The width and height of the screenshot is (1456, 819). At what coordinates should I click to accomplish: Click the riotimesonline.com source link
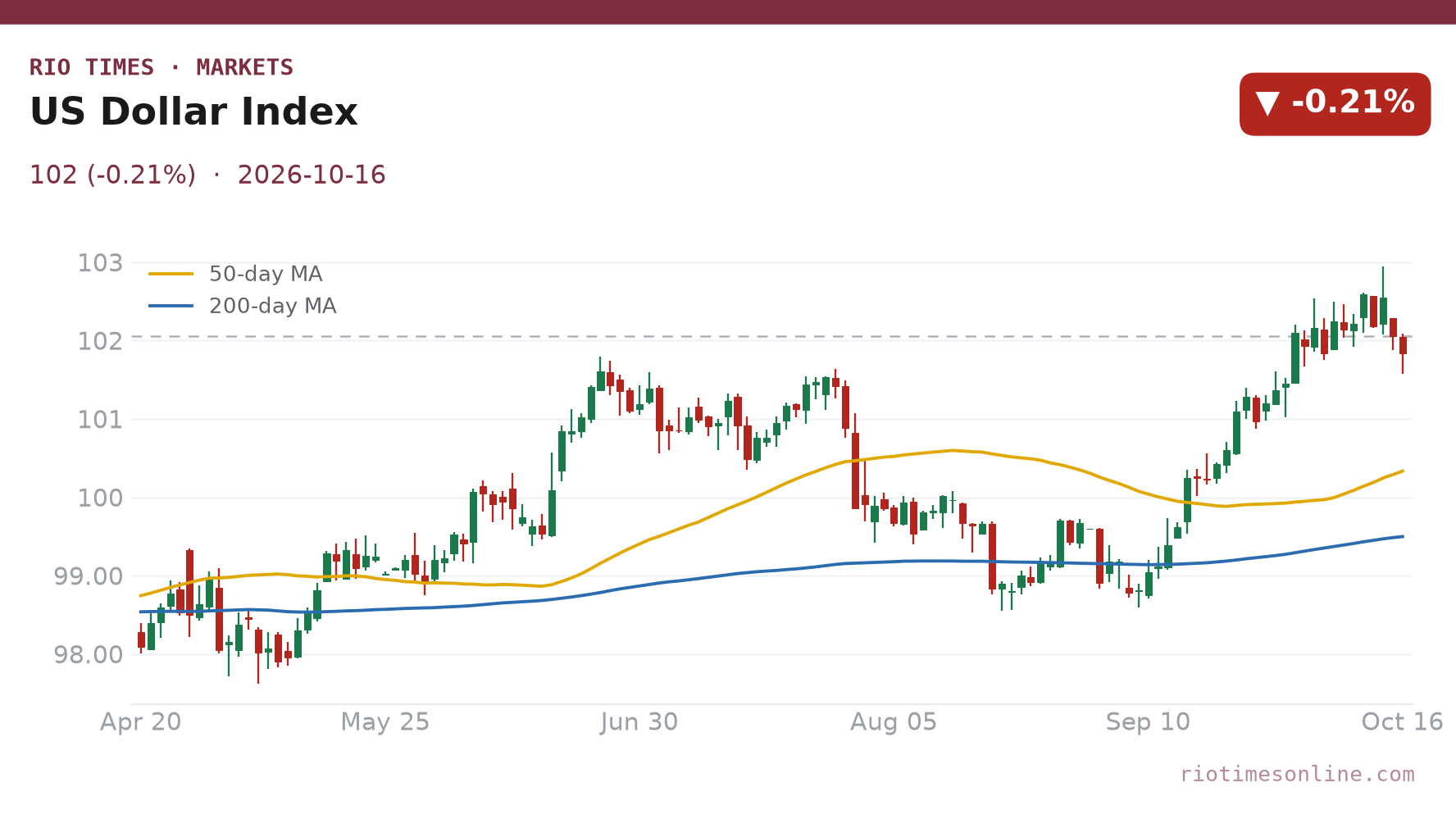(x=1297, y=774)
